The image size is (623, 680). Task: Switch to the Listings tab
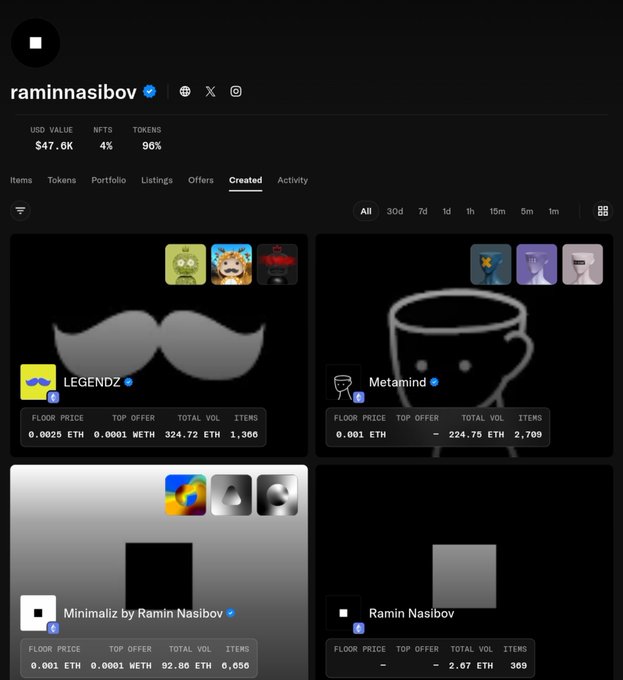pos(157,180)
